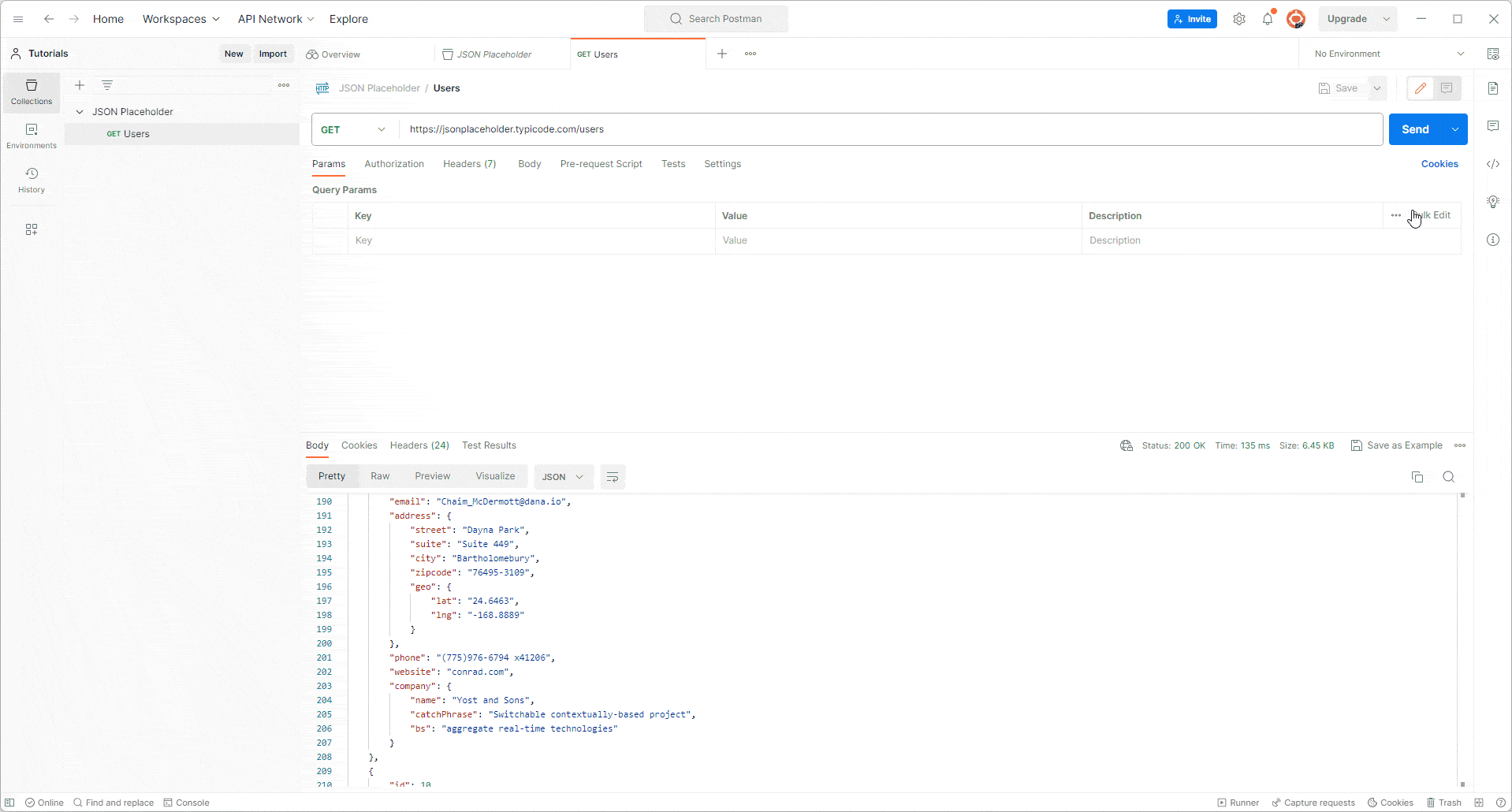Open the Upgrade dropdown arrow

[x=1387, y=19]
